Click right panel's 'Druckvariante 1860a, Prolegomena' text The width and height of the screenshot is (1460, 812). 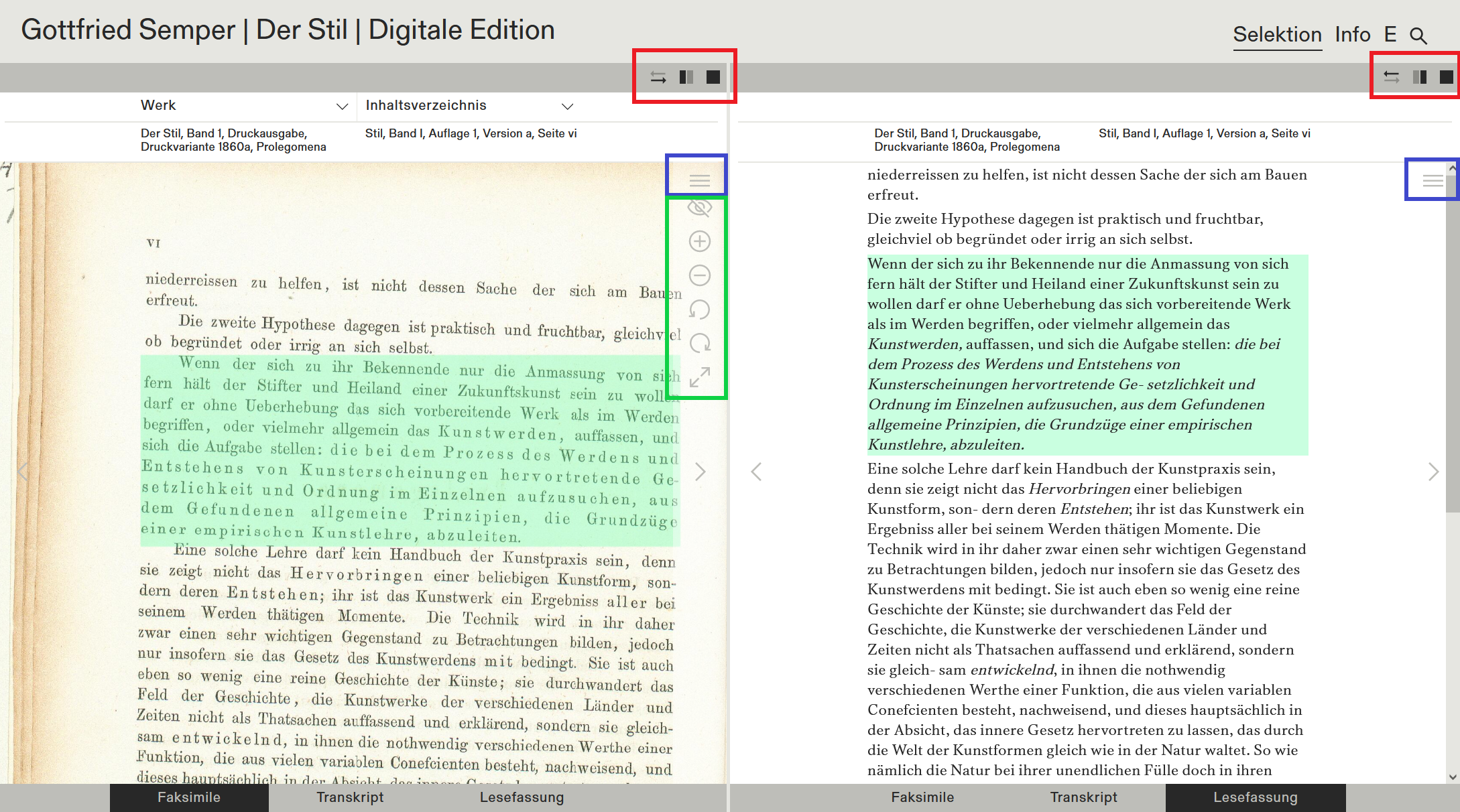pyautogui.click(x=967, y=147)
